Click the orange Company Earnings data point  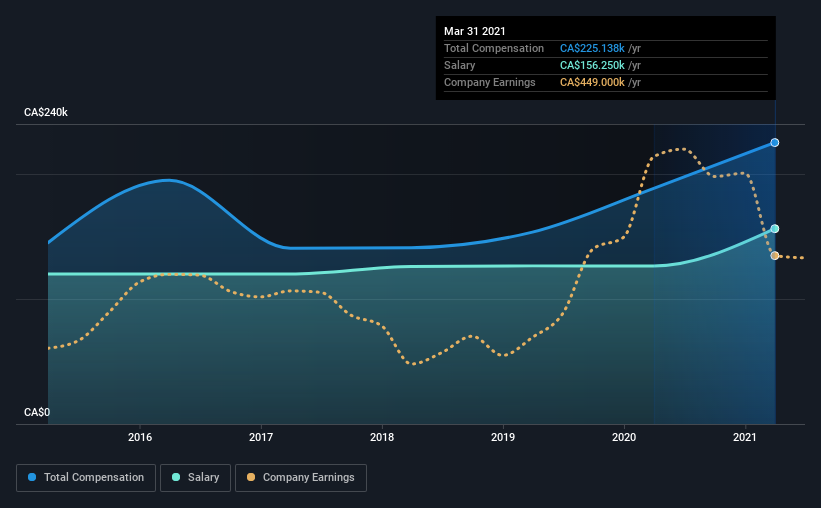click(774, 256)
